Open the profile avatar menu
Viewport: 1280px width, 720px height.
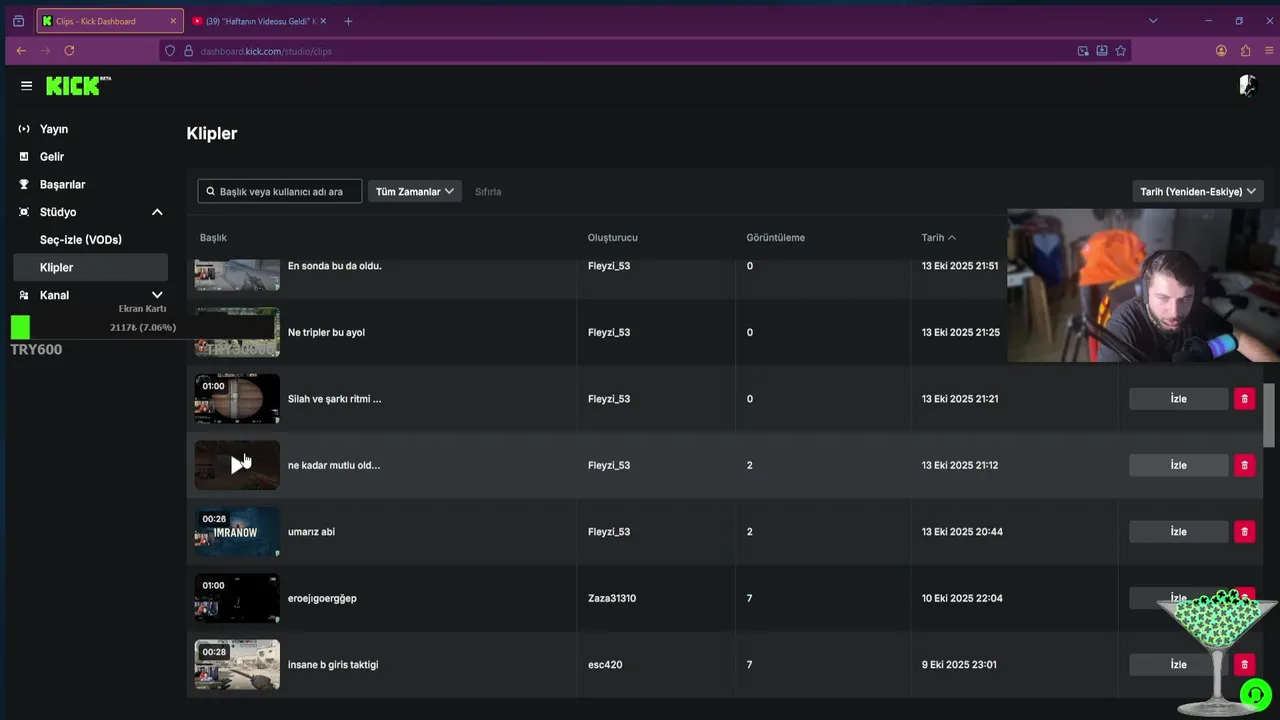tap(1247, 86)
